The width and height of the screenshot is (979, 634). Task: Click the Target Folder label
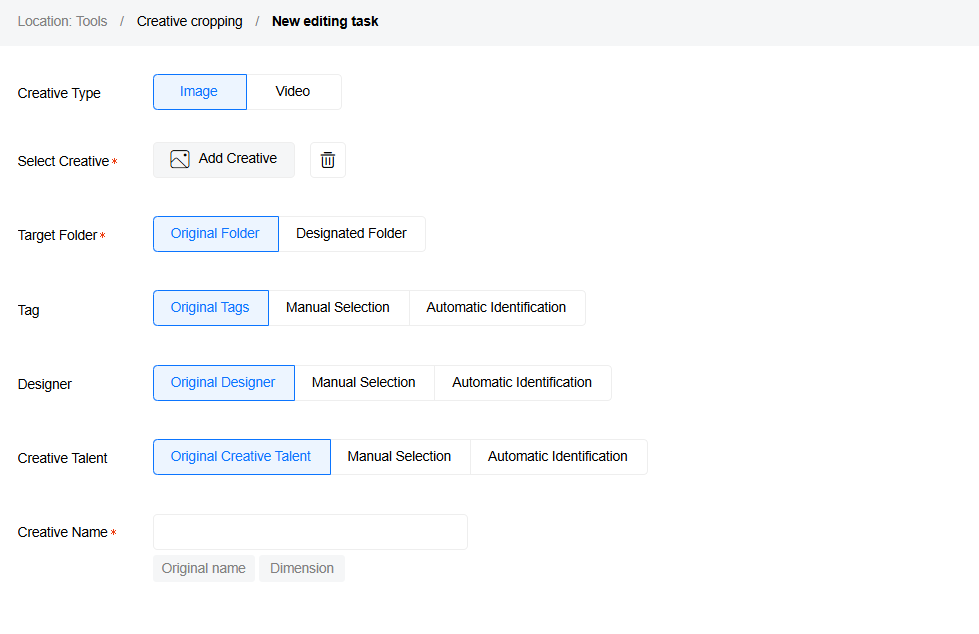tap(57, 235)
